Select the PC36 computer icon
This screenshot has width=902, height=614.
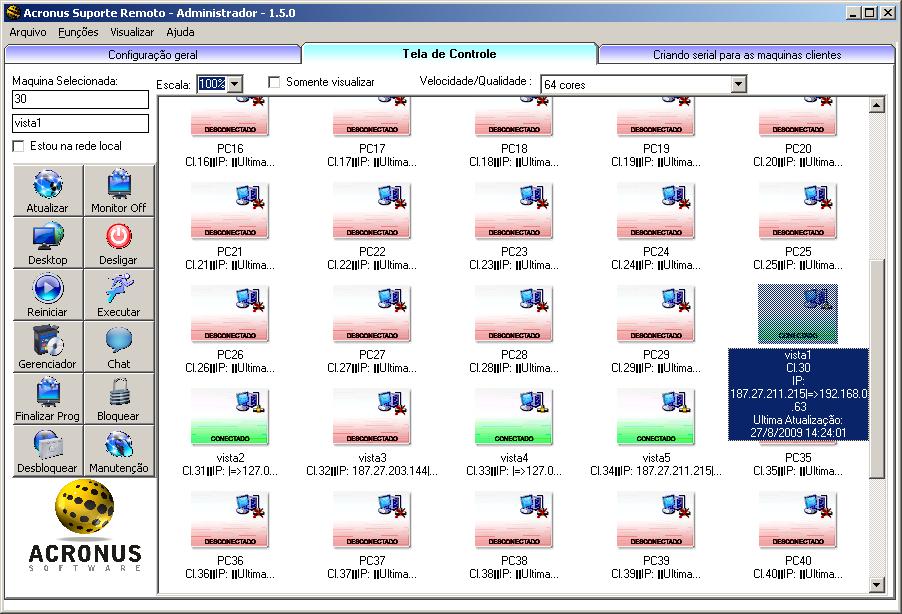coord(230,520)
